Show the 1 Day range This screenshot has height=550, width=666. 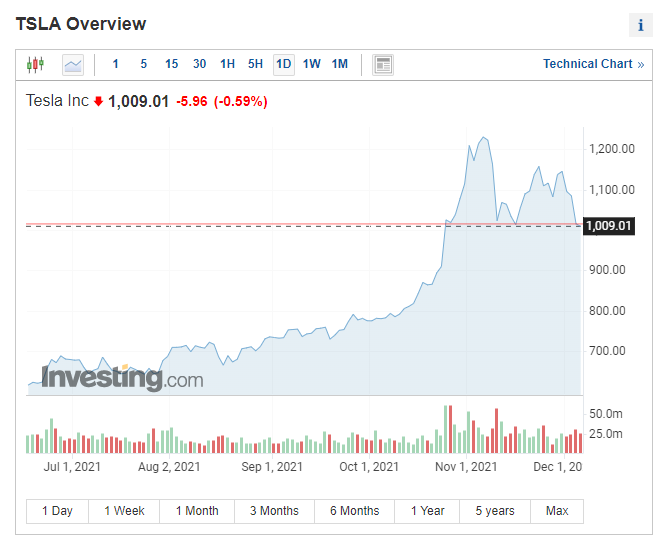tap(57, 511)
